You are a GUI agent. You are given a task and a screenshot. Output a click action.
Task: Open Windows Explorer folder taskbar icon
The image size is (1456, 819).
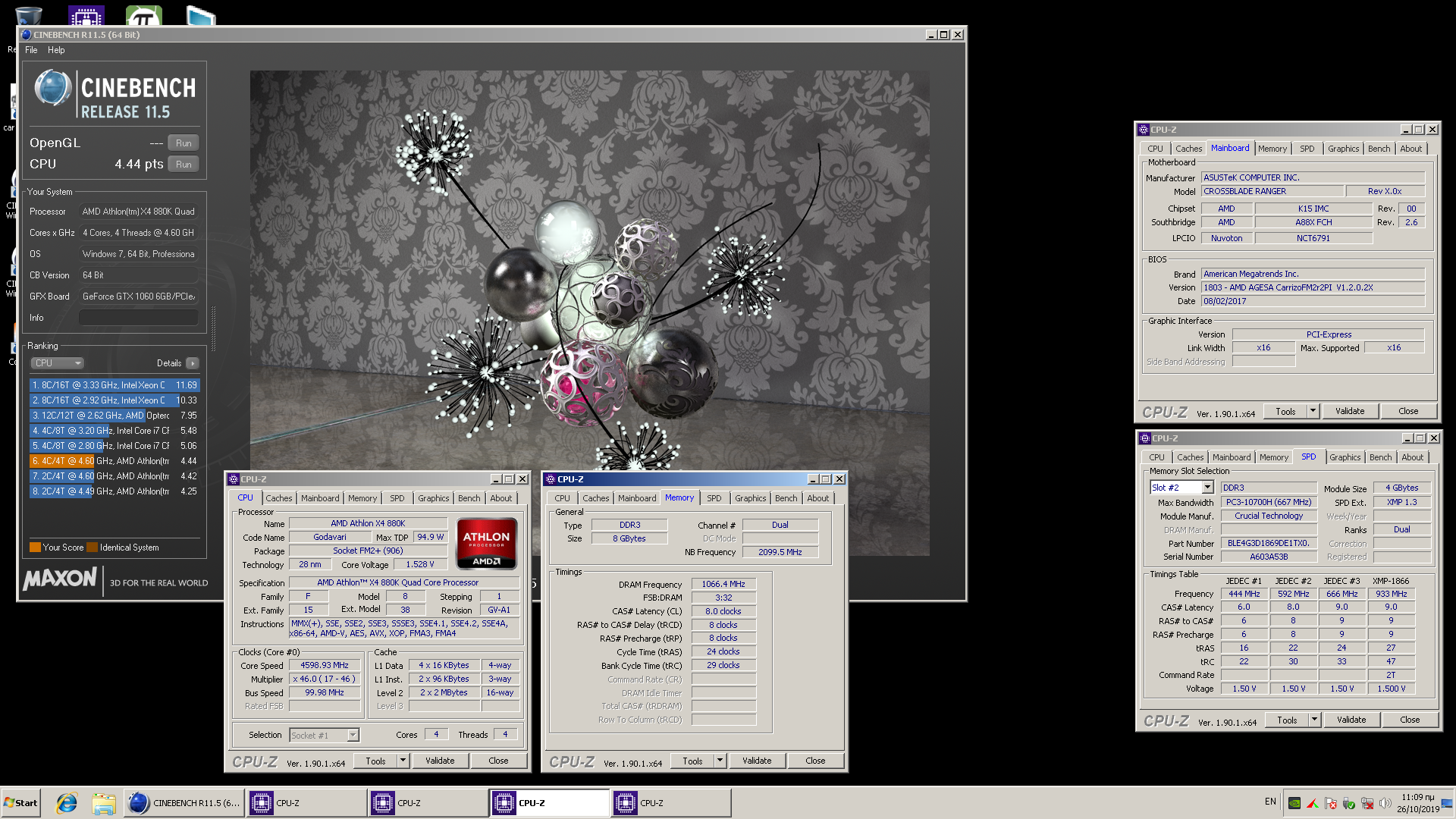(x=104, y=803)
